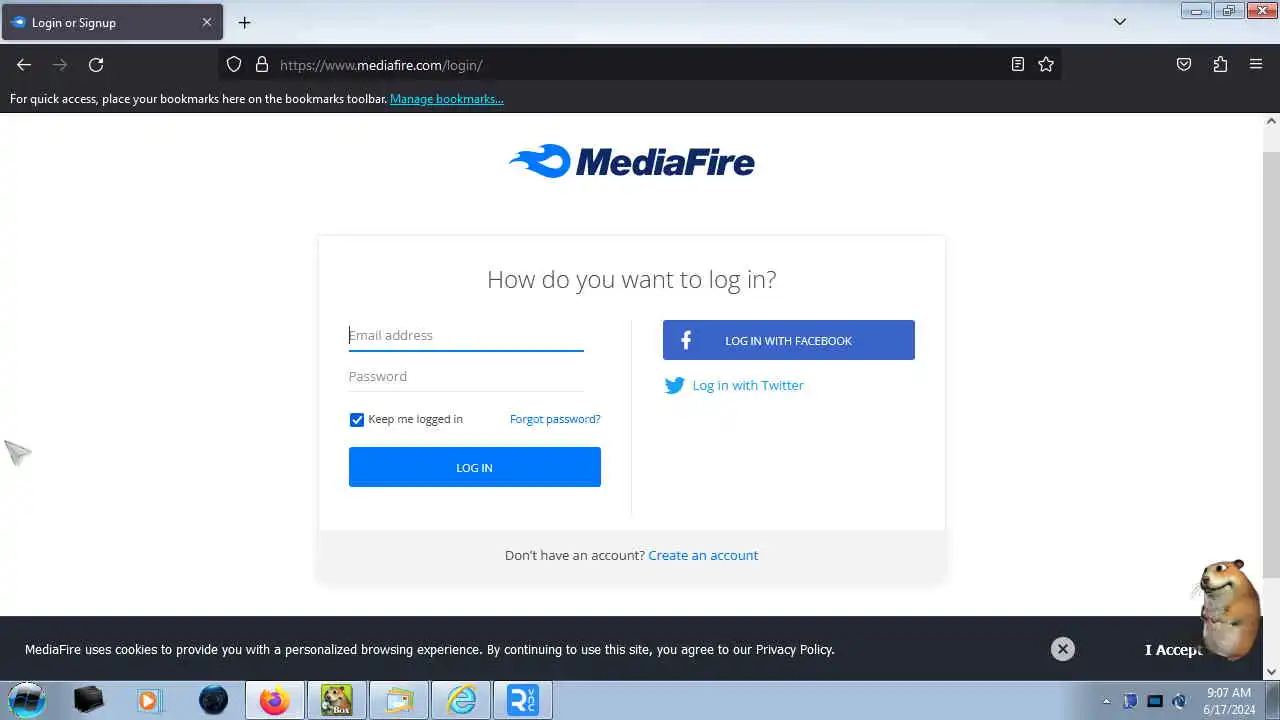Click the Twitter bird icon
This screenshot has height=720, width=1280.
point(675,386)
